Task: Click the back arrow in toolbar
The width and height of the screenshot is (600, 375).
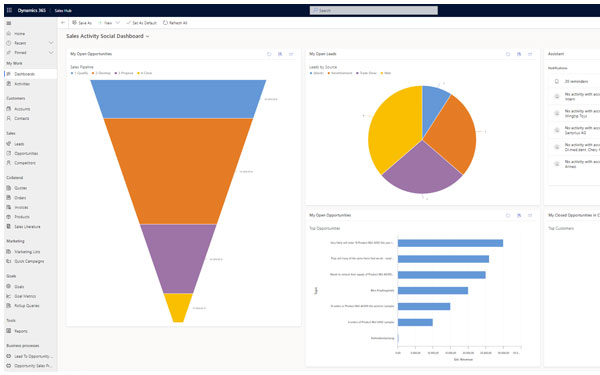Action: [63, 23]
